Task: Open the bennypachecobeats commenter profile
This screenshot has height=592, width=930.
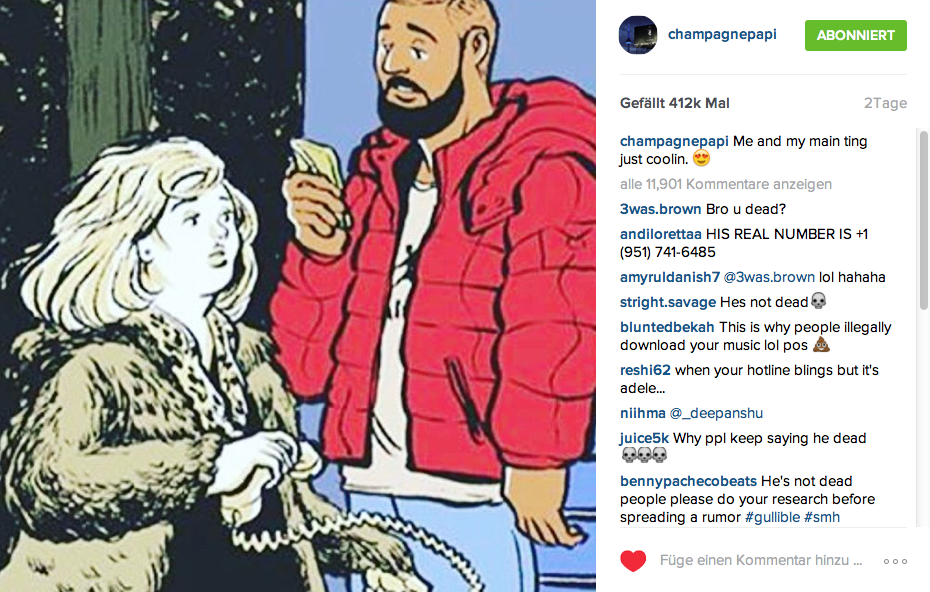Action: click(x=688, y=481)
